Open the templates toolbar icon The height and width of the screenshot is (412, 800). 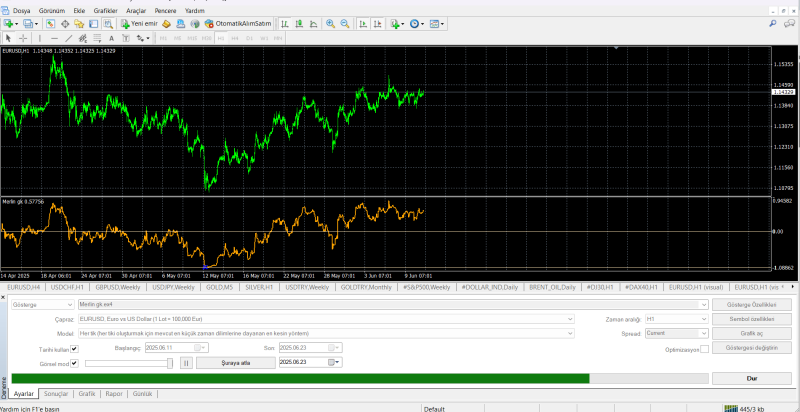[436, 23]
